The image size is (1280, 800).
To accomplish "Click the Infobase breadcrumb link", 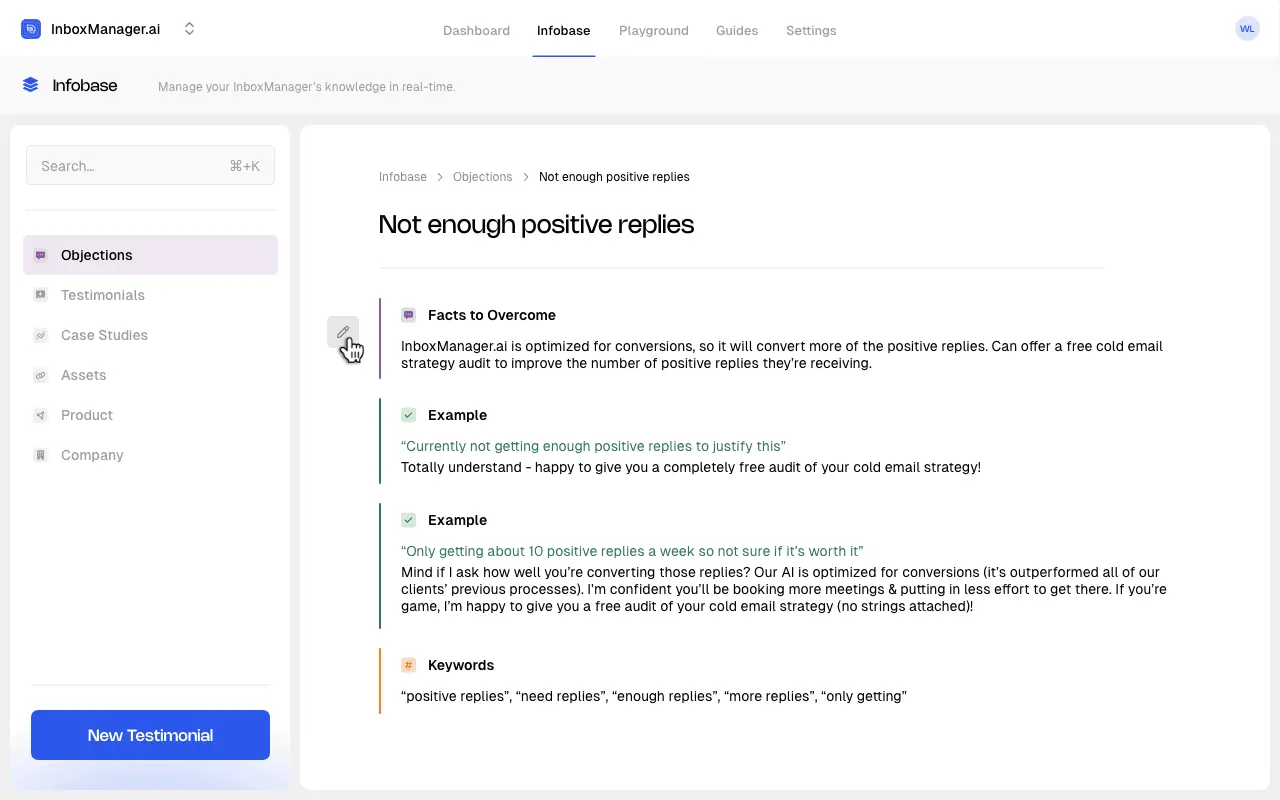I will [x=403, y=177].
